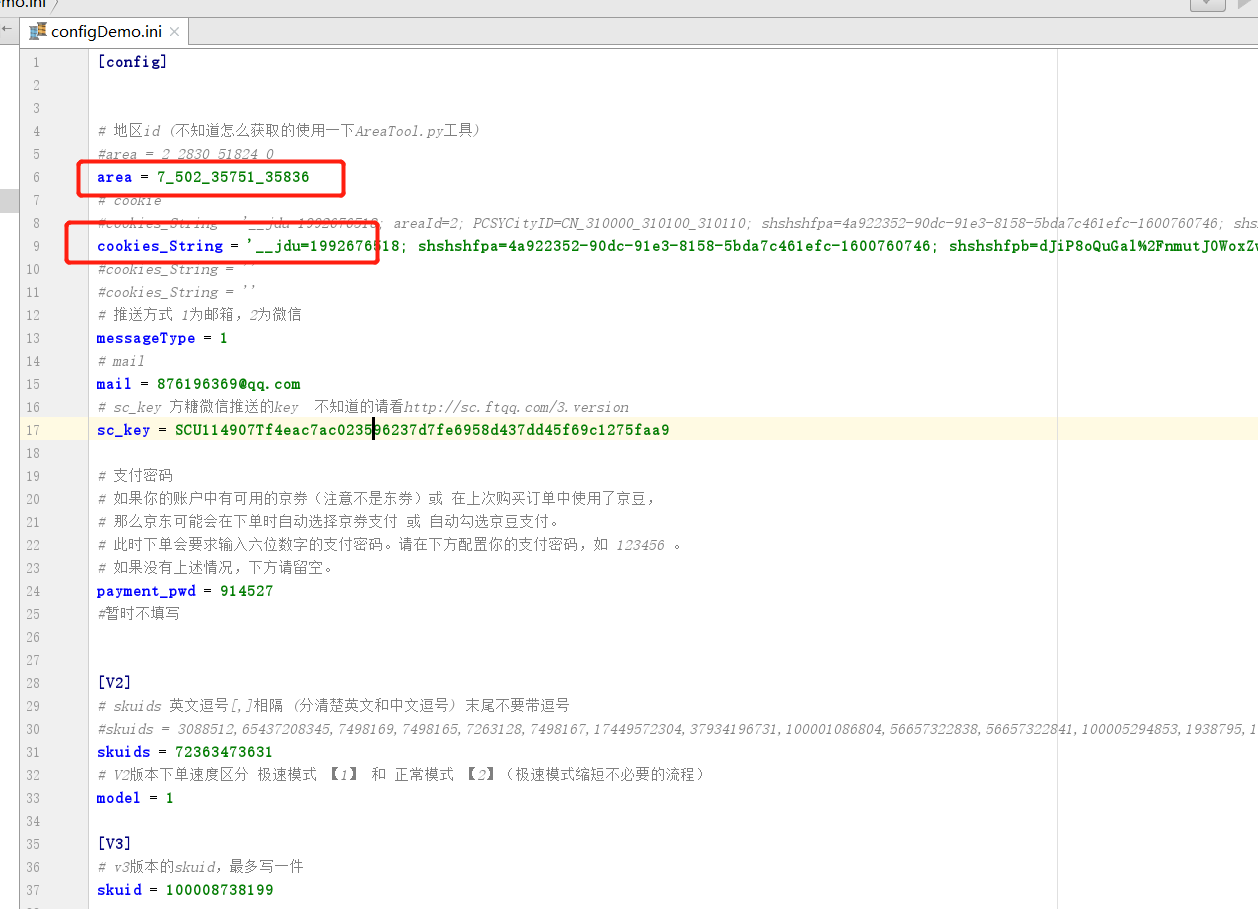The height and width of the screenshot is (909, 1258).
Task: Click the '# cookie' comment line
Action: [x=129, y=200]
